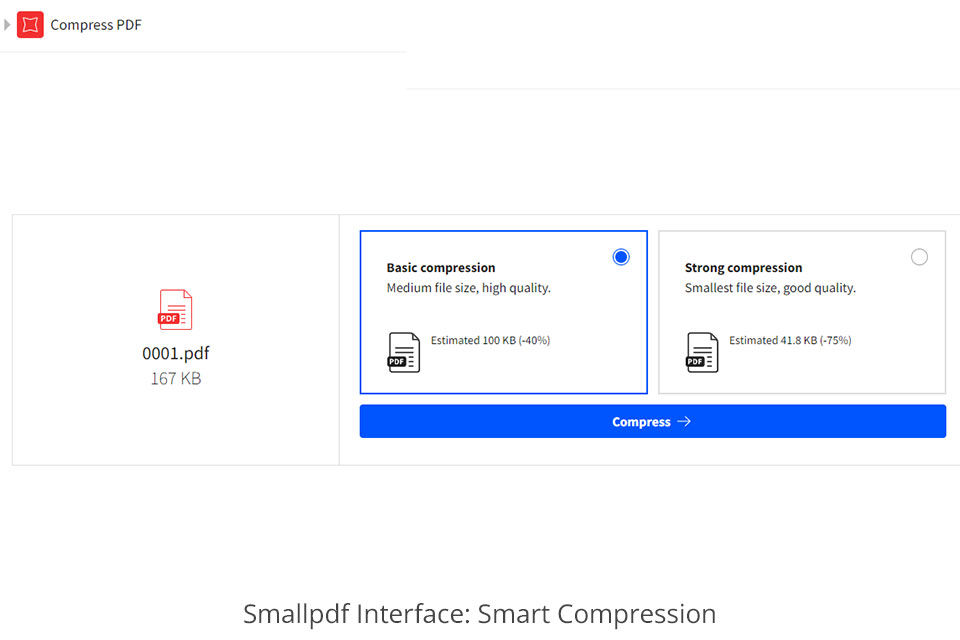Expand the arrow beside Compress PDF
This screenshot has height=640, width=960.
point(7,24)
